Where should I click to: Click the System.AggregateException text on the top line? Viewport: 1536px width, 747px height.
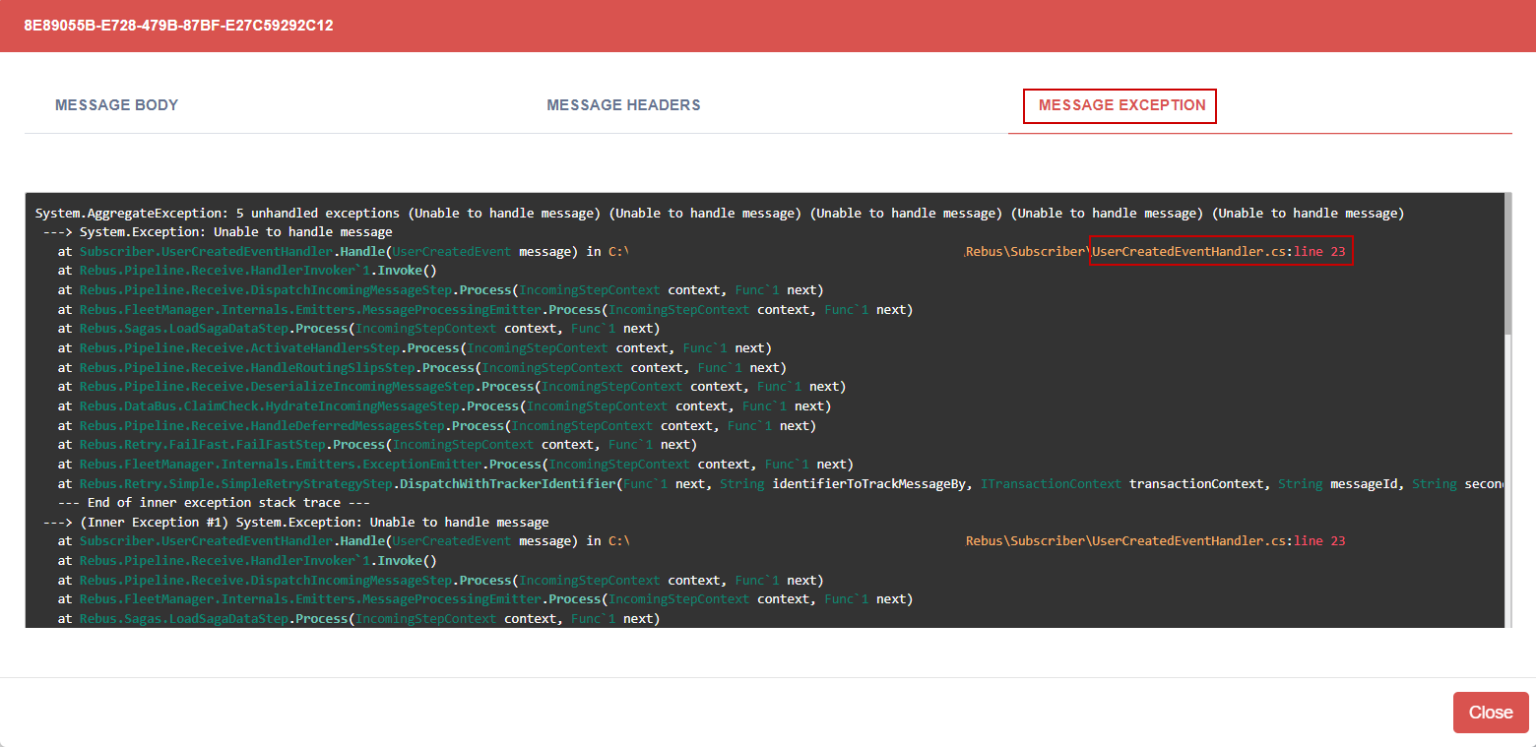125,213
